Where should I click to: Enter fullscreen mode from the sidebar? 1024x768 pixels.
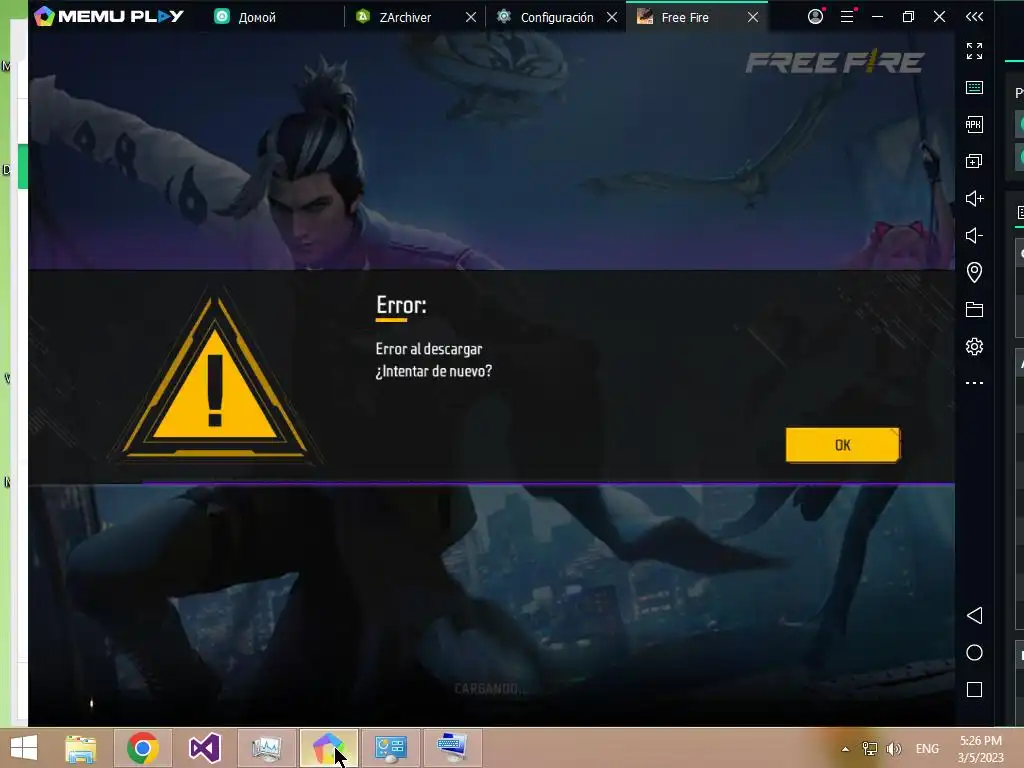tap(974, 51)
